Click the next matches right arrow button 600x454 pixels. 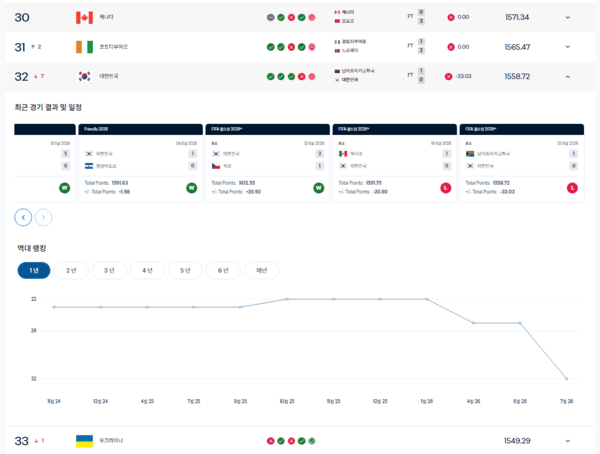pyautogui.click(x=44, y=217)
